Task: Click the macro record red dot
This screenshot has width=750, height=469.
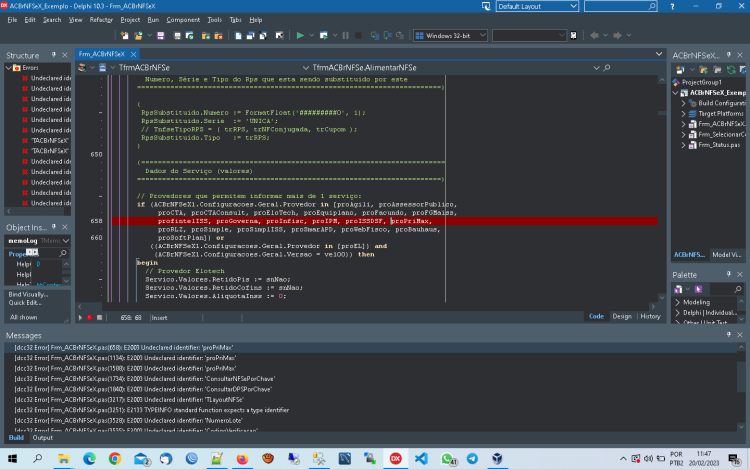Action: [x=89, y=317]
